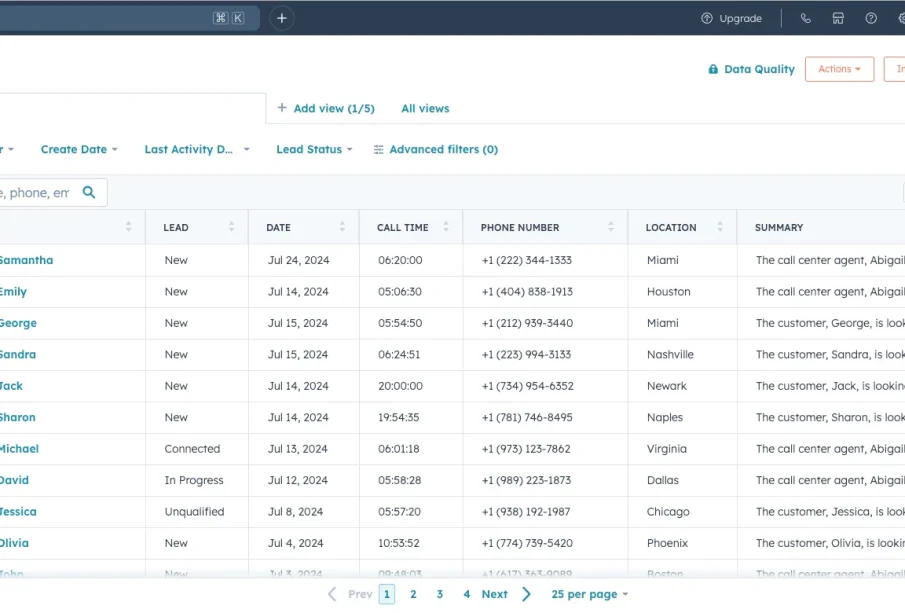Click the help question mark icon
Image resolution: width=905 pixels, height=613 pixels.
pos(871,18)
